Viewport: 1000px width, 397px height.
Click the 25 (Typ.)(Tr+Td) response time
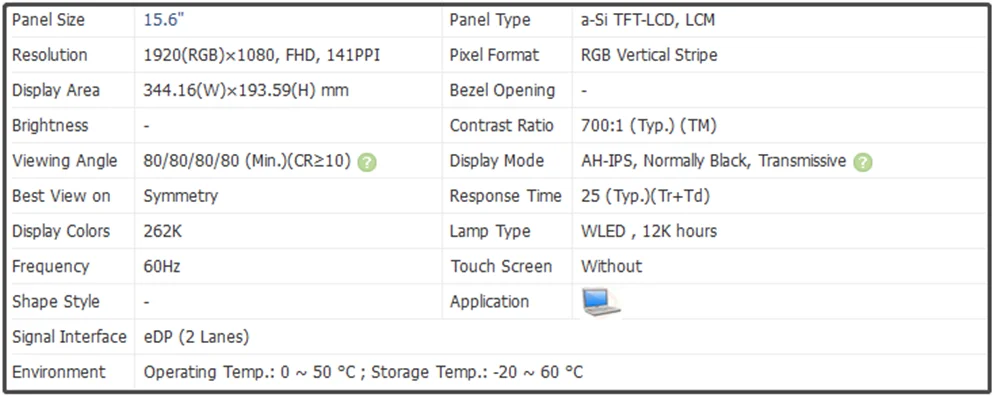(x=645, y=196)
